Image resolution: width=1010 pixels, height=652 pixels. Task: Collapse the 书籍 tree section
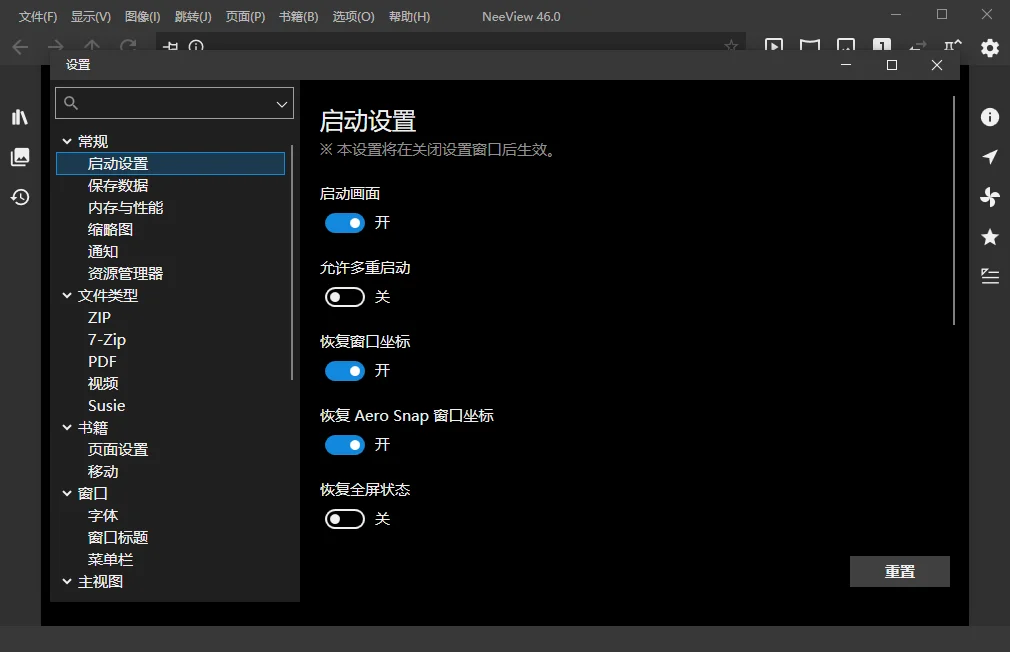67,428
